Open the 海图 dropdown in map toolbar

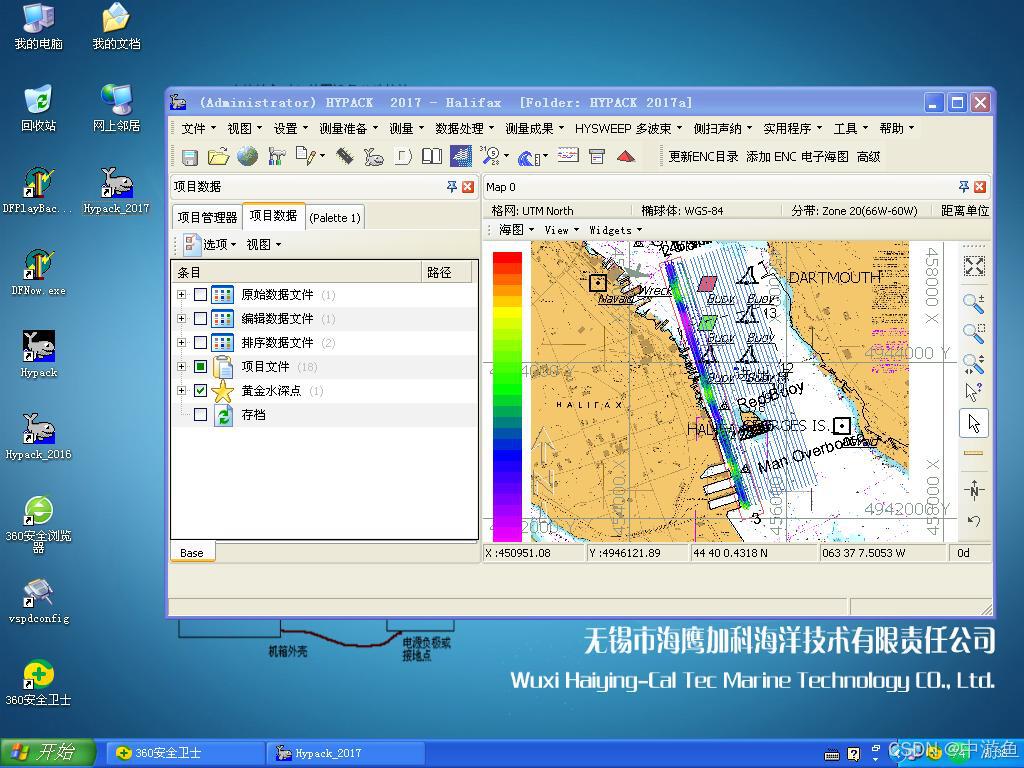(x=516, y=229)
